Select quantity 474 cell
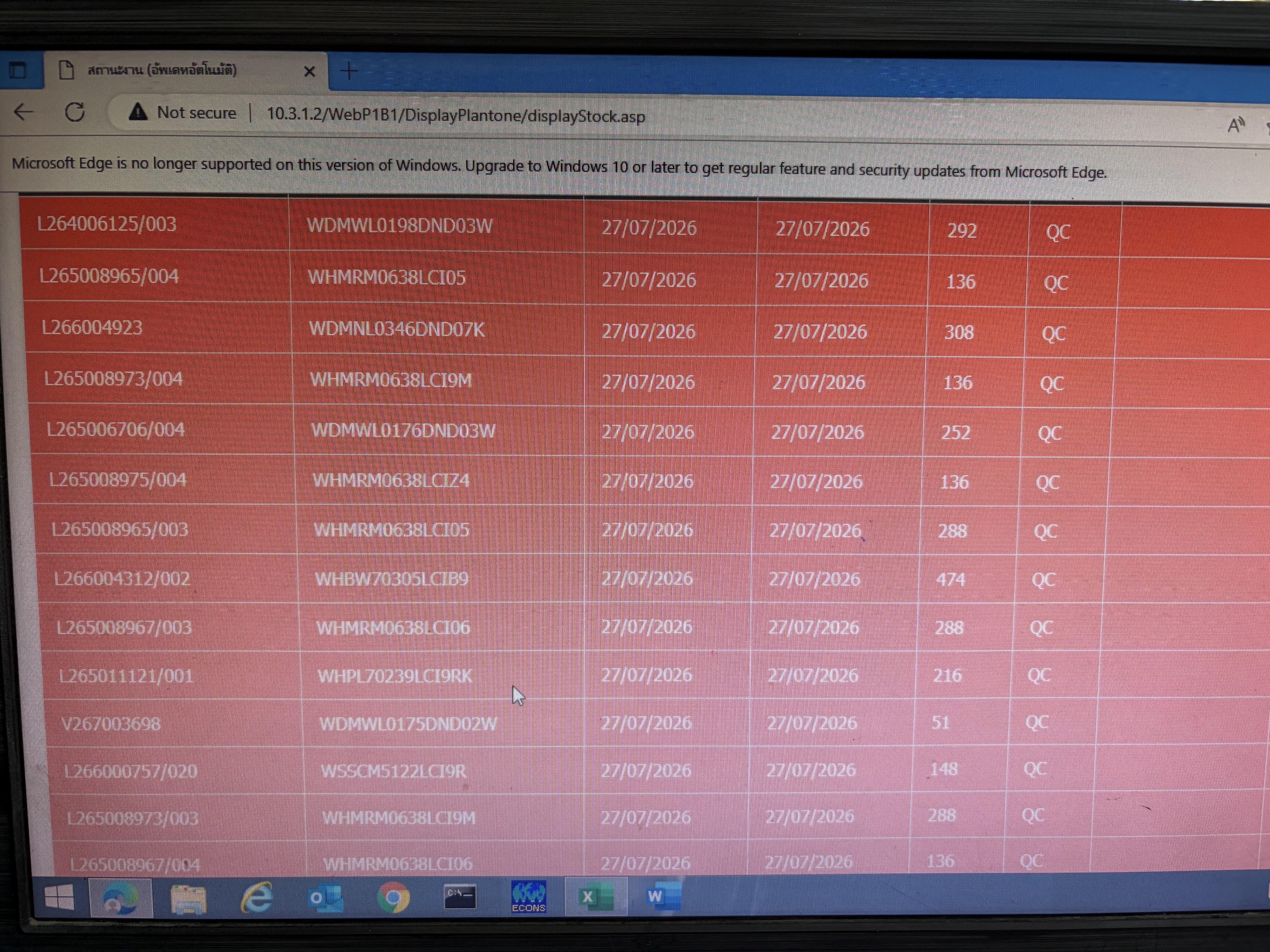1270x952 pixels. coord(950,580)
